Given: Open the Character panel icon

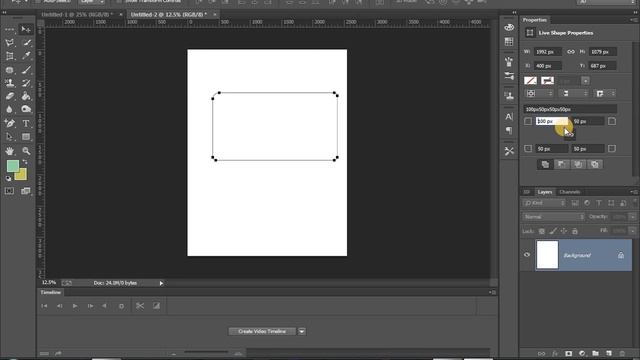Looking at the screenshot, I should point(509,117).
